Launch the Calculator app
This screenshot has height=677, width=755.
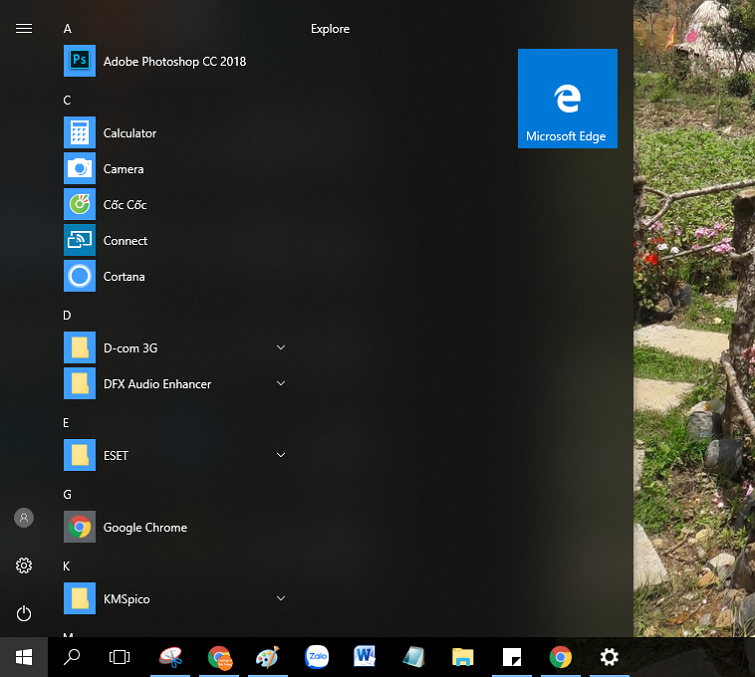pyautogui.click(x=130, y=133)
